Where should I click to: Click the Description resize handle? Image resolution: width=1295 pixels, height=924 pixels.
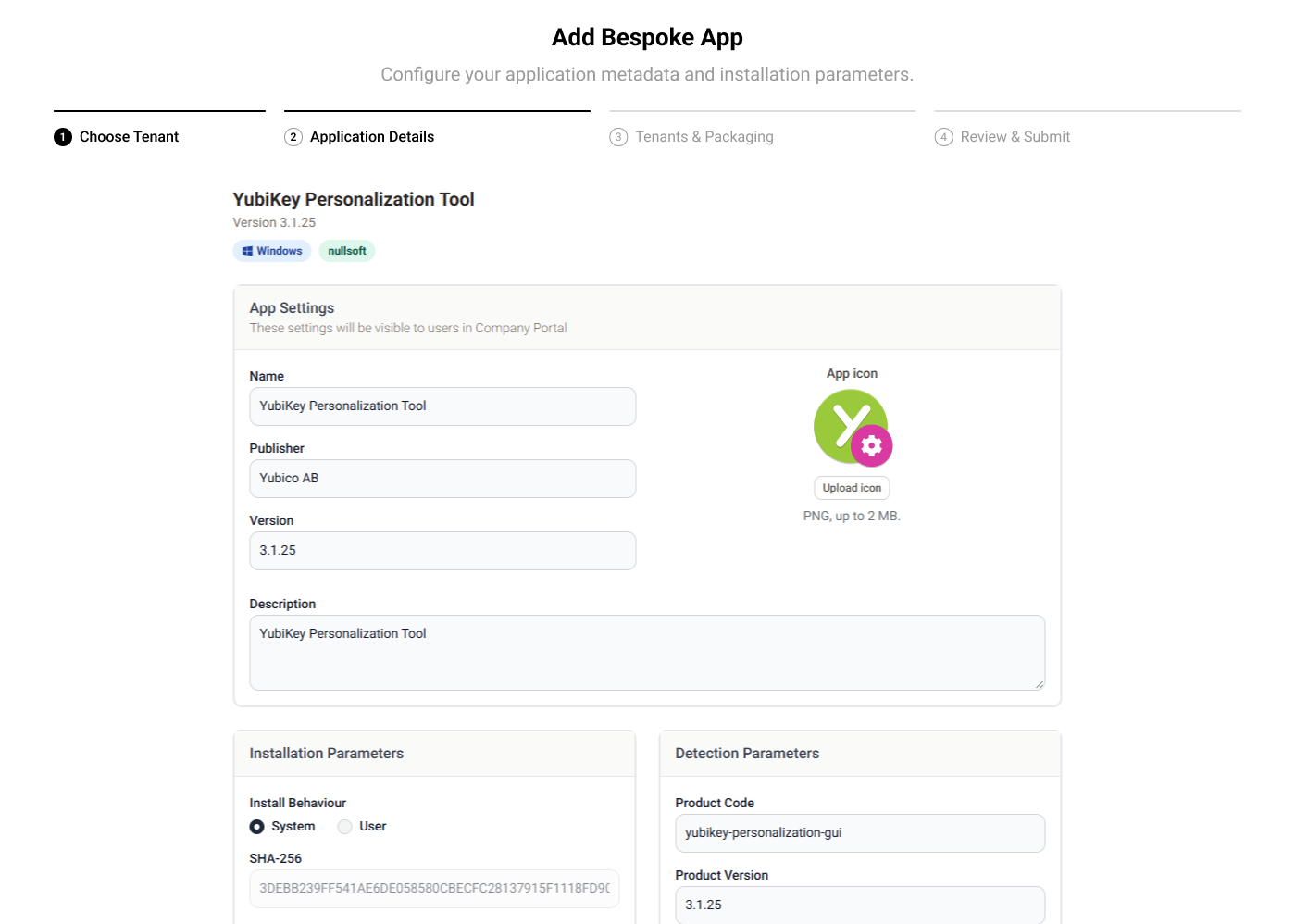point(1040,685)
